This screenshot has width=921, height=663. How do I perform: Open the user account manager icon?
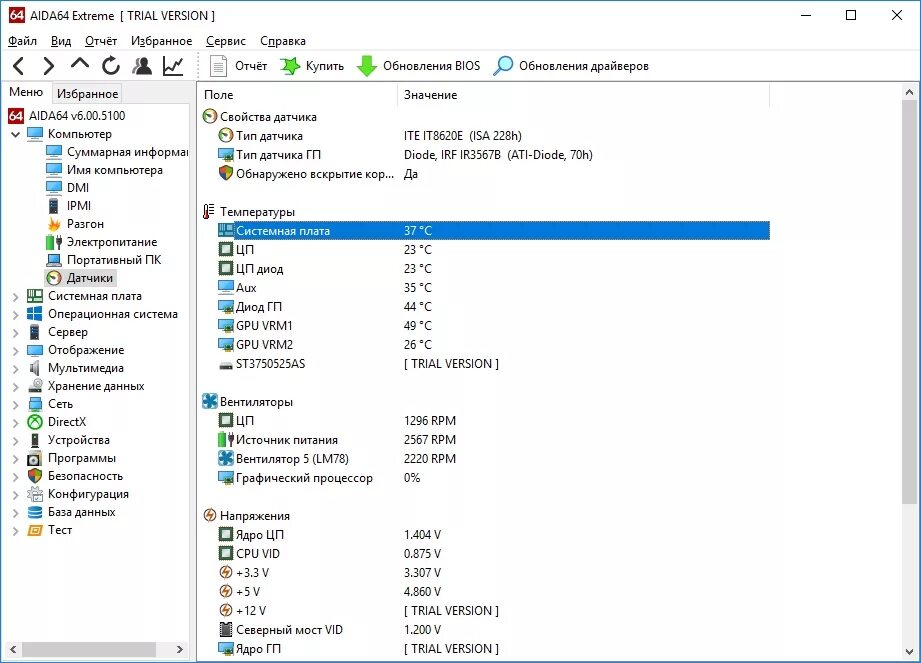pos(142,66)
